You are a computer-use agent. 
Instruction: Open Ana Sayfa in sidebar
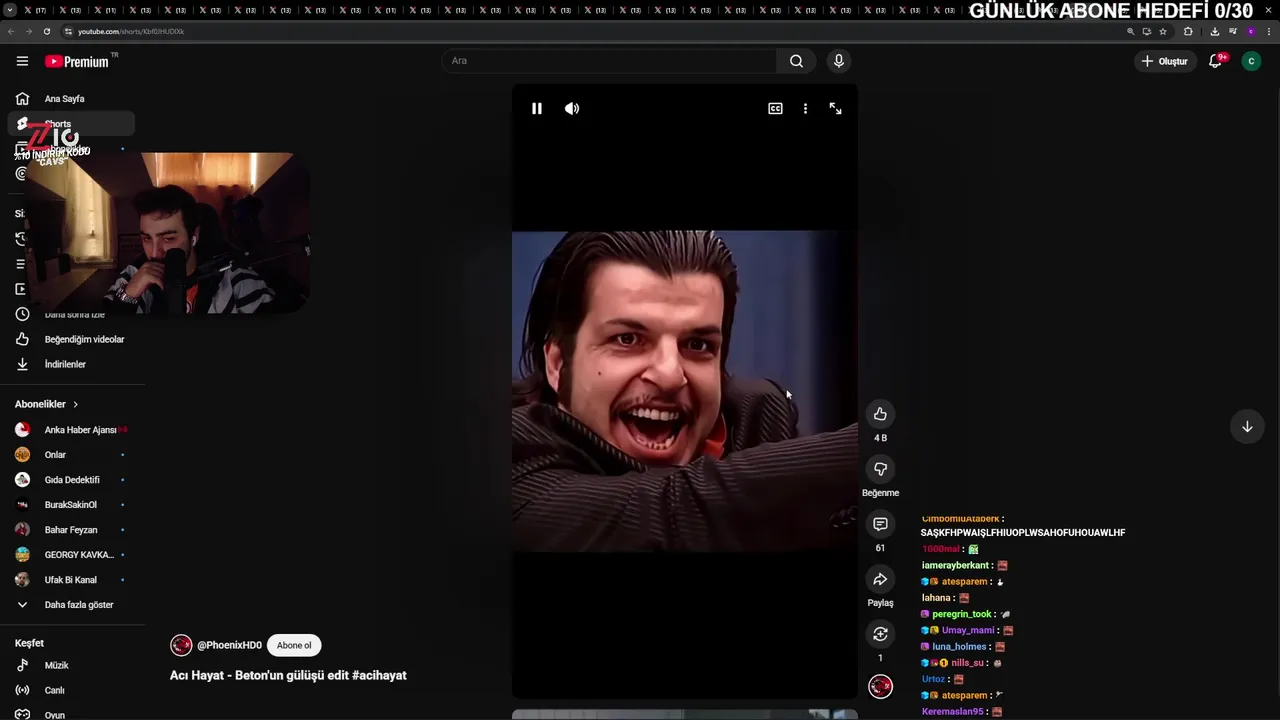tap(71, 99)
